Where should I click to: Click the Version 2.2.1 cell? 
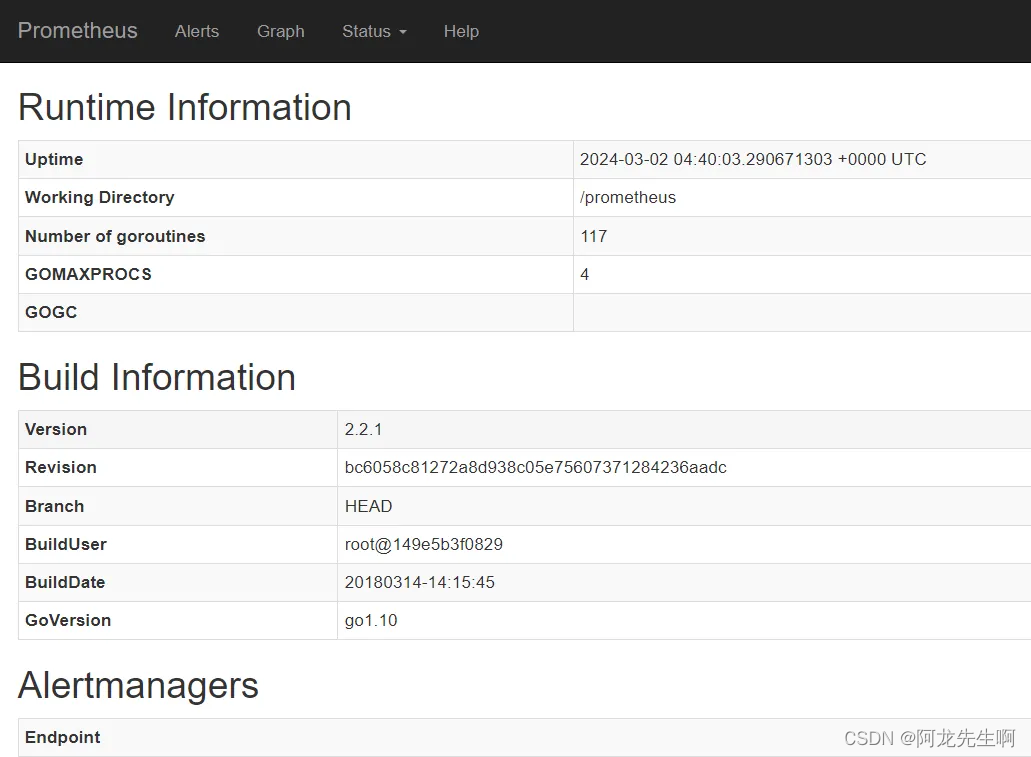(363, 429)
